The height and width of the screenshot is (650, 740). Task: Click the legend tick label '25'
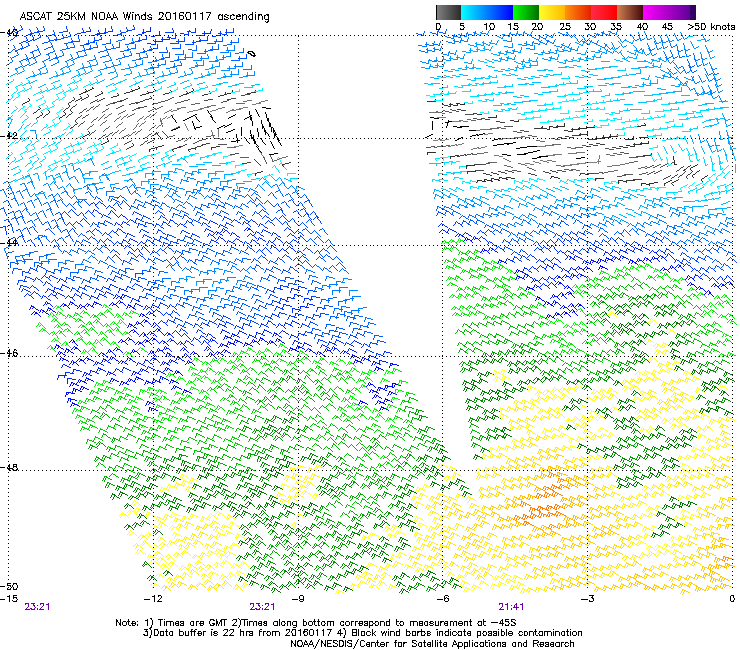pos(565,27)
